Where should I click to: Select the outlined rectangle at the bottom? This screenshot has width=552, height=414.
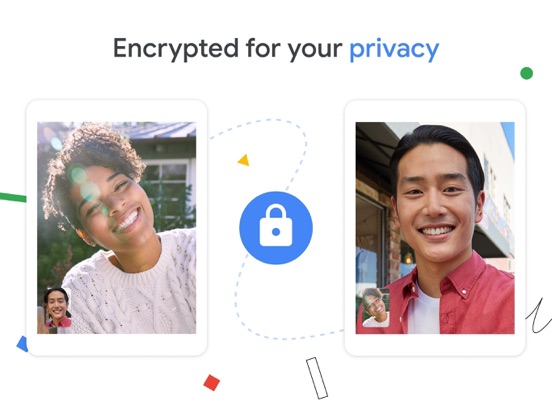[x=317, y=378]
